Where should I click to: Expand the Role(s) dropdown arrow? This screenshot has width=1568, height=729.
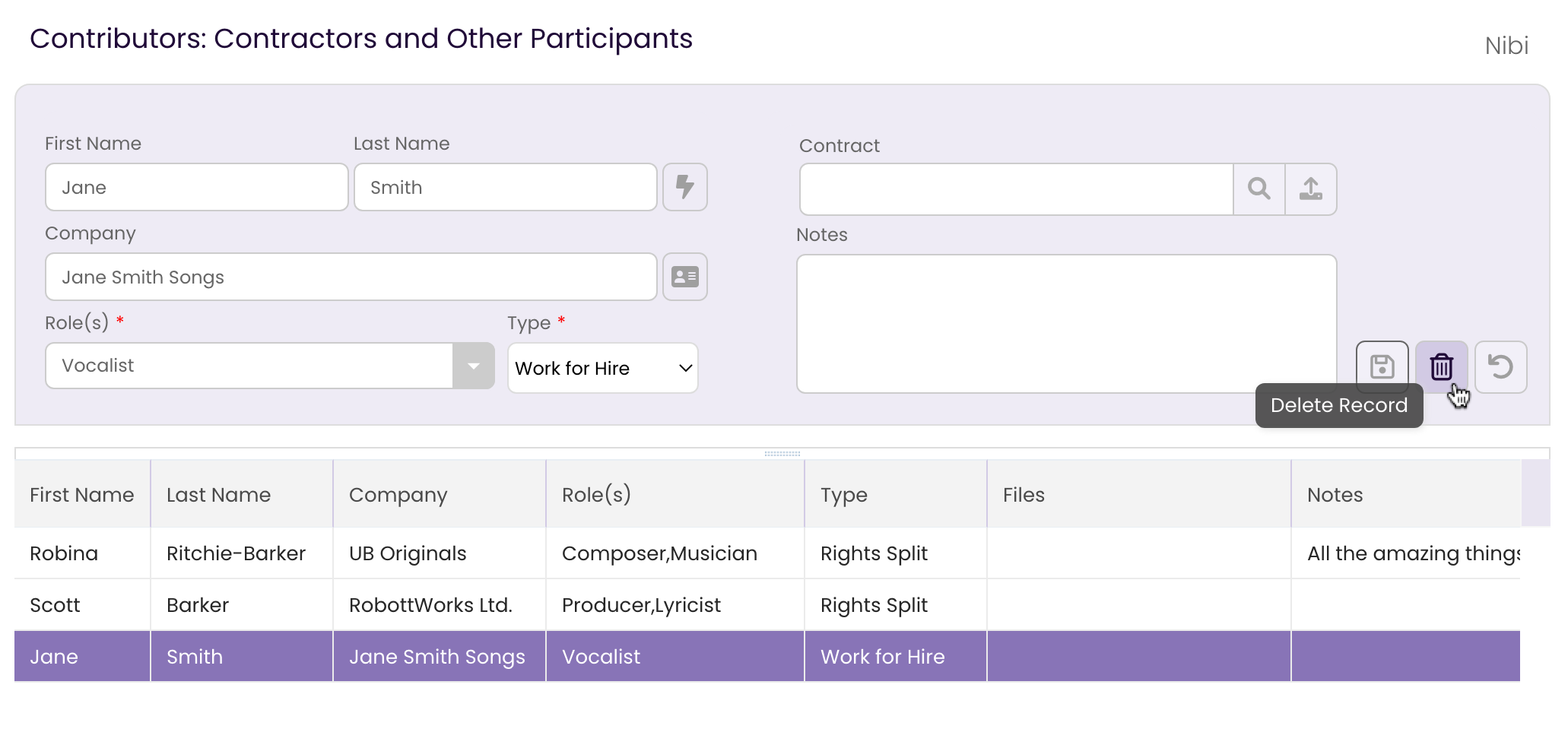tap(474, 366)
